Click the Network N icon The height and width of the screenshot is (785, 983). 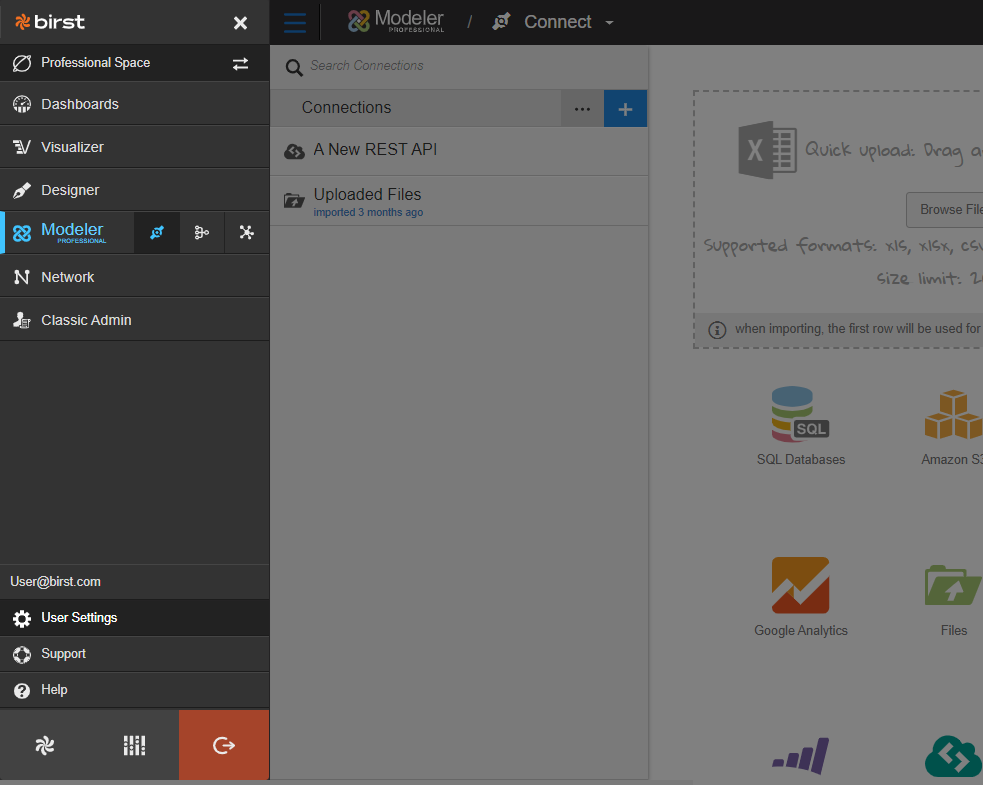tap(22, 277)
